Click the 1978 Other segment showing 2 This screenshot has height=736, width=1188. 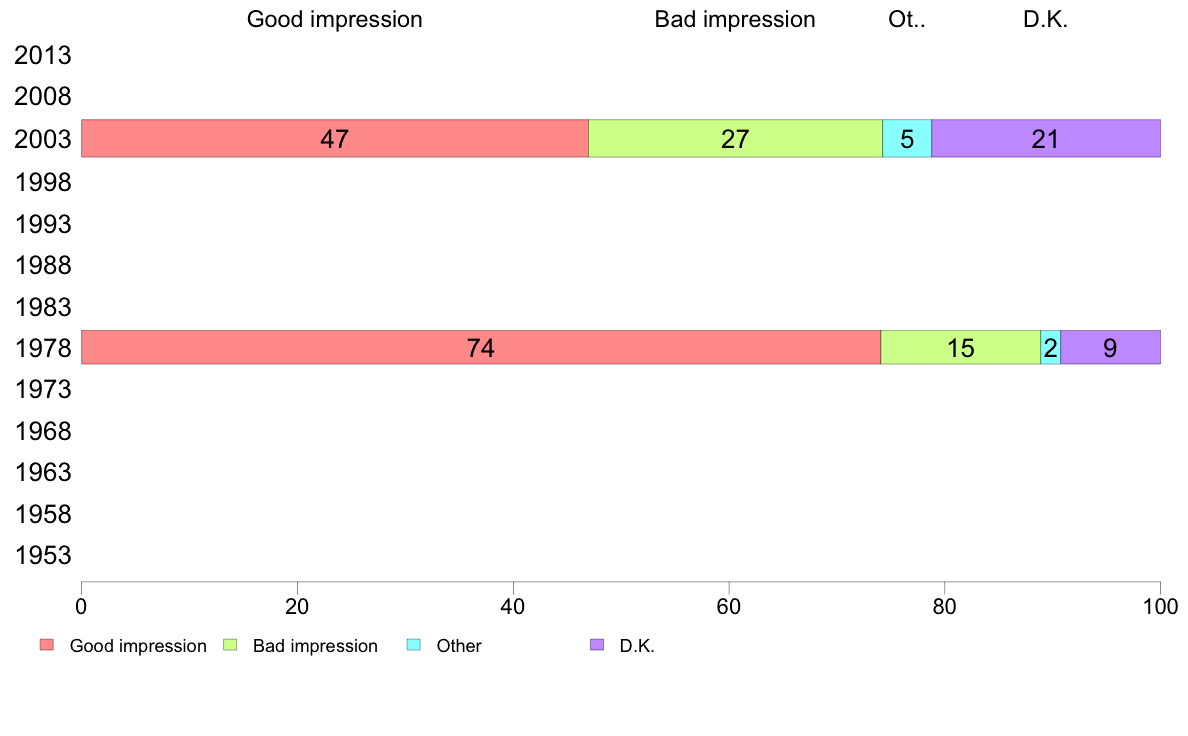point(1050,348)
